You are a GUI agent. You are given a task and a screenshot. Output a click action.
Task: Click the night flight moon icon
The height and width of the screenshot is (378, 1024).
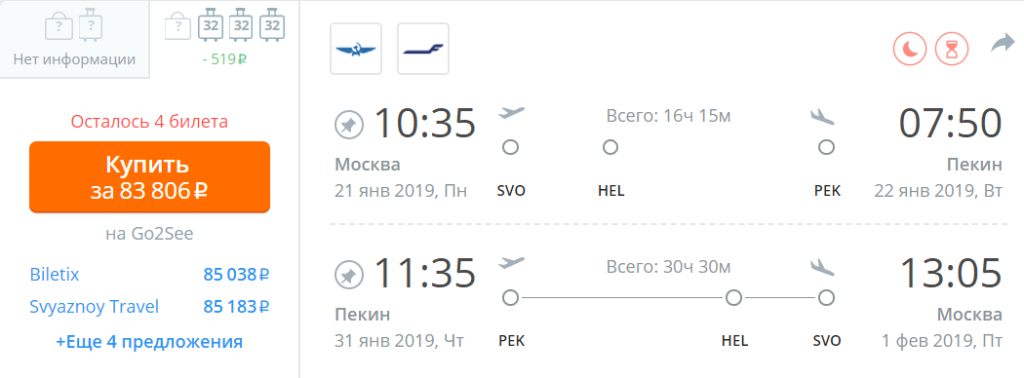[910, 49]
